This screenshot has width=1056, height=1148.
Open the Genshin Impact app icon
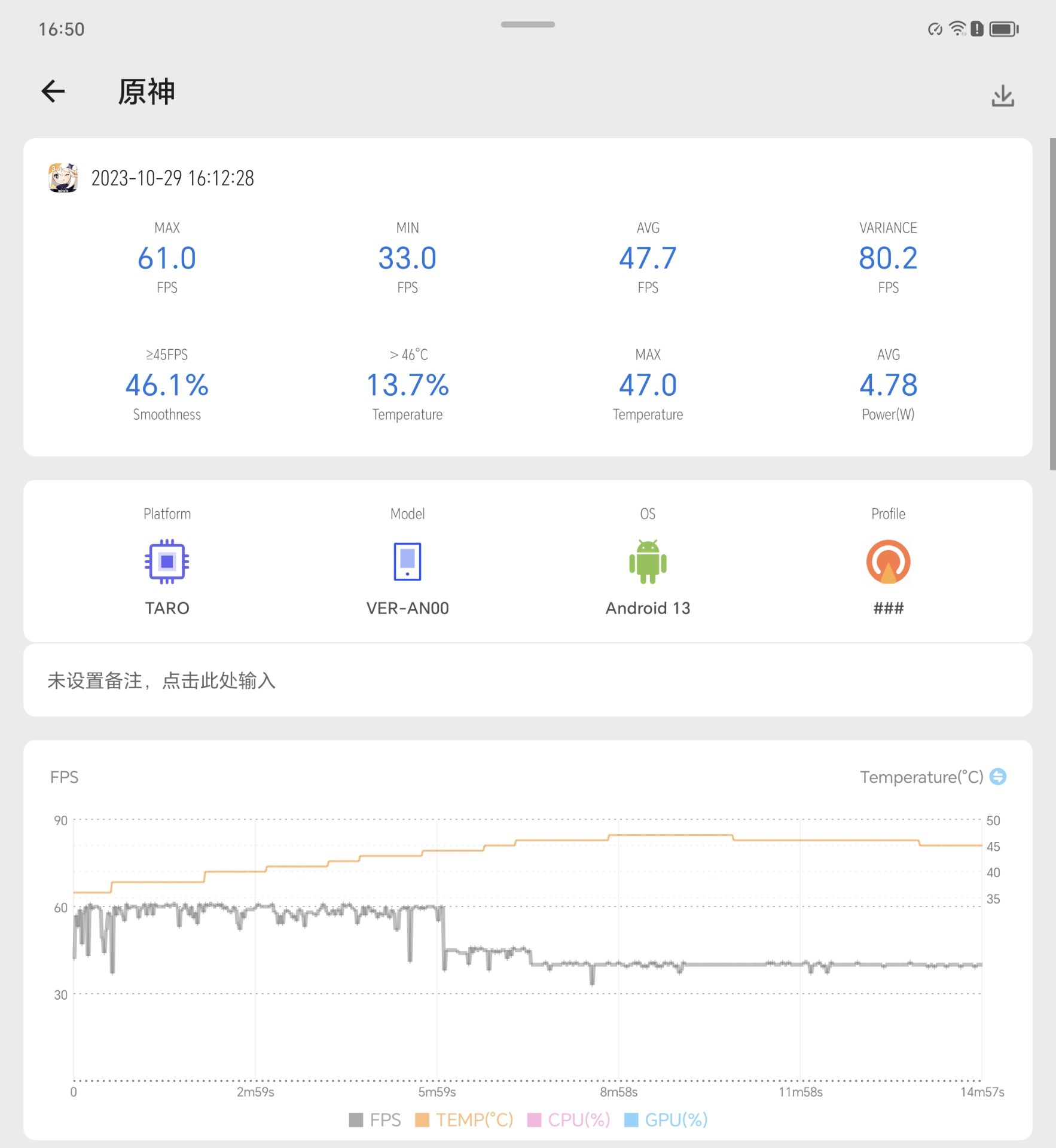[63, 178]
